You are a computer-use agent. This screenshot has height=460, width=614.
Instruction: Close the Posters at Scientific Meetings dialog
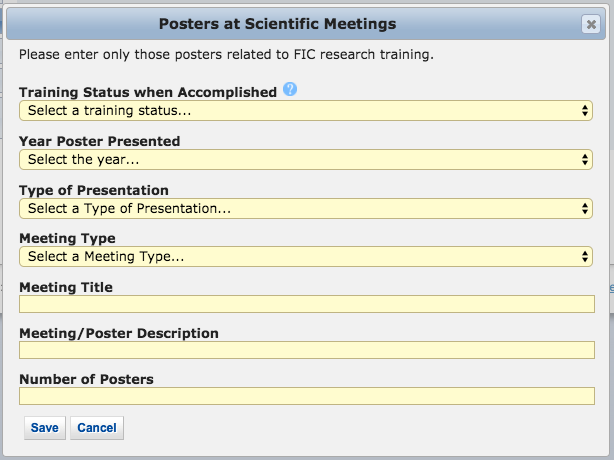pos(590,25)
